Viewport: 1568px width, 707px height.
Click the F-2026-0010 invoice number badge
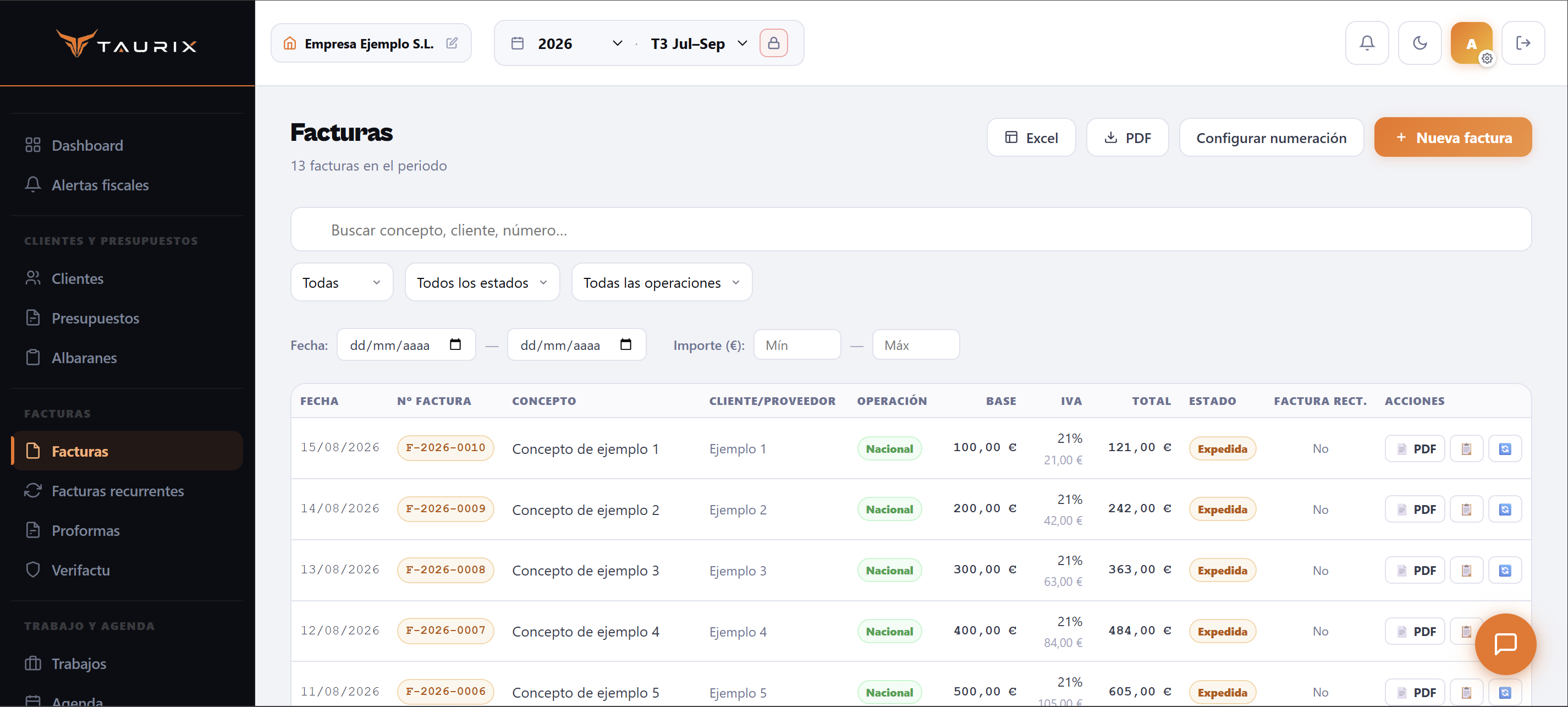(445, 448)
